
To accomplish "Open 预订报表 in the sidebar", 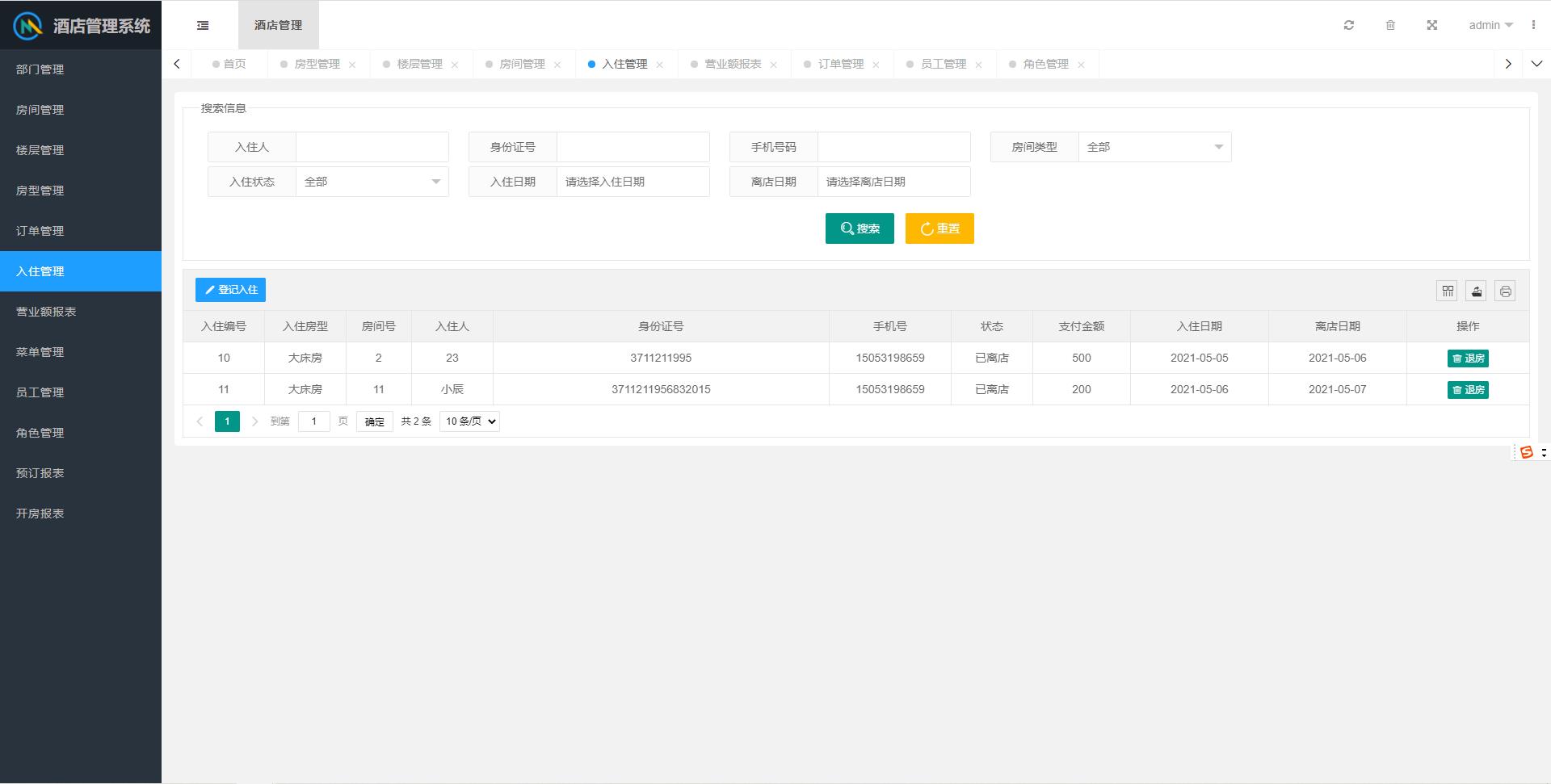I will click(81, 473).
